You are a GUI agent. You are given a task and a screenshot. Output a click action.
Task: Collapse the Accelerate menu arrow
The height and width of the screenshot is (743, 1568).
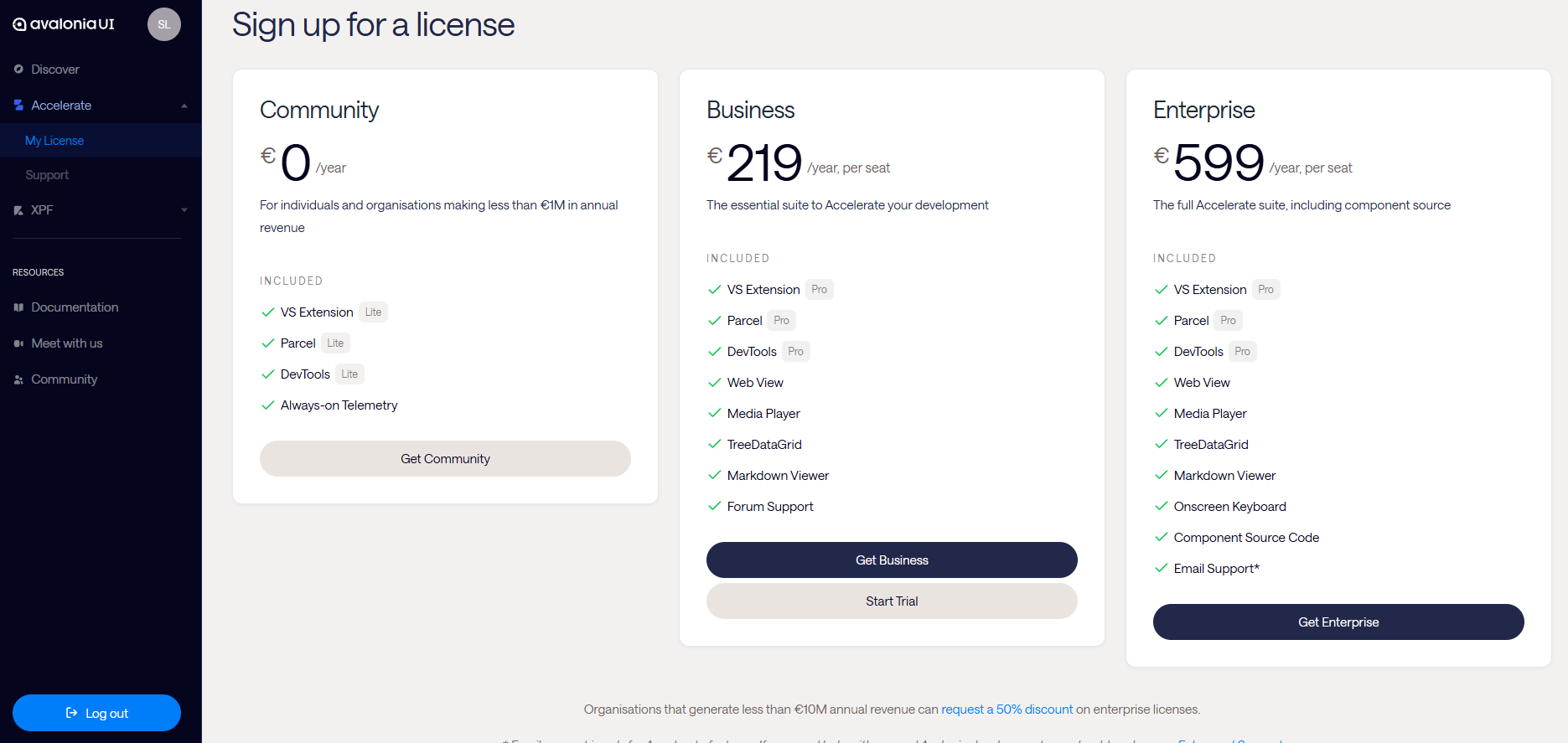pyautogui.click(x=184, y=106)
